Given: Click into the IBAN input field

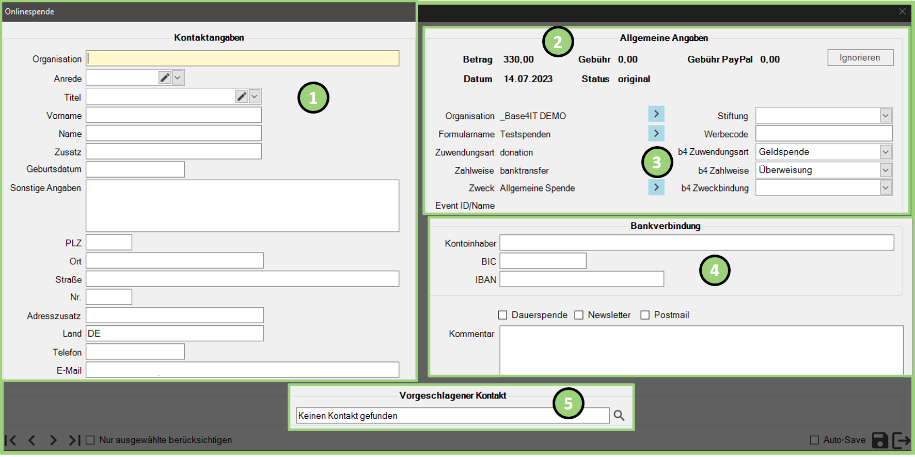Looking at the screenshot, I should pos(581,279).
